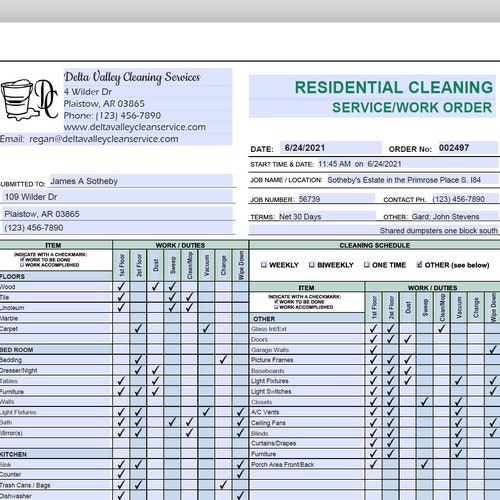Image resolution: width=500 pixels, height=500 pixels.
Task: Toggle the Counter row Wipe Down checkmark
Action: click(240, 474)
